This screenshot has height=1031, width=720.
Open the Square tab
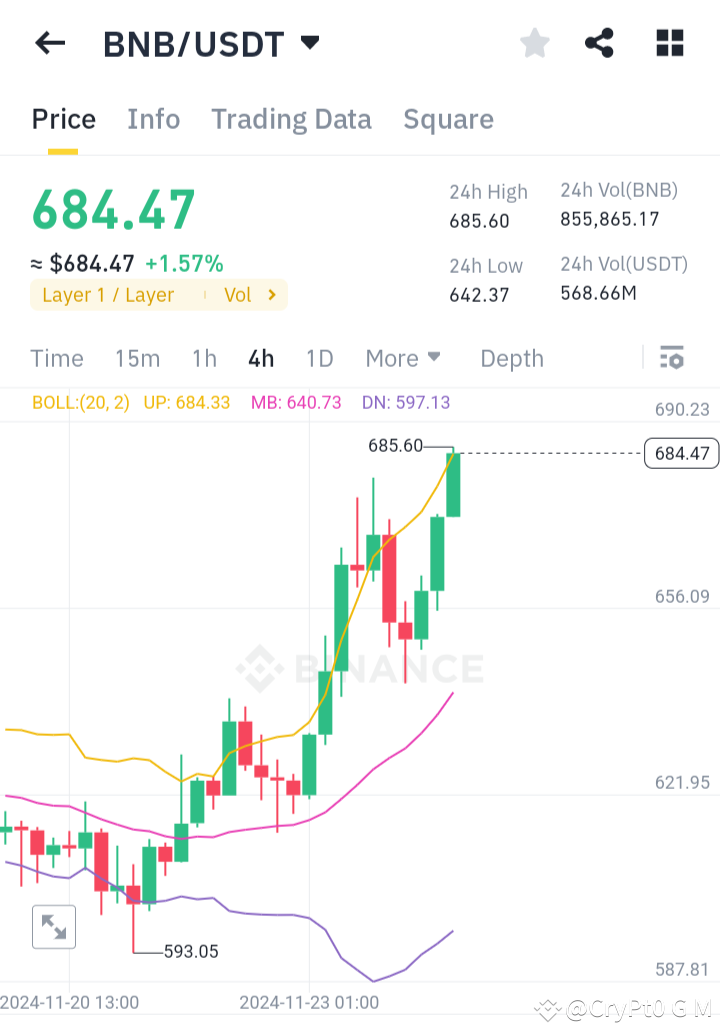448,118
